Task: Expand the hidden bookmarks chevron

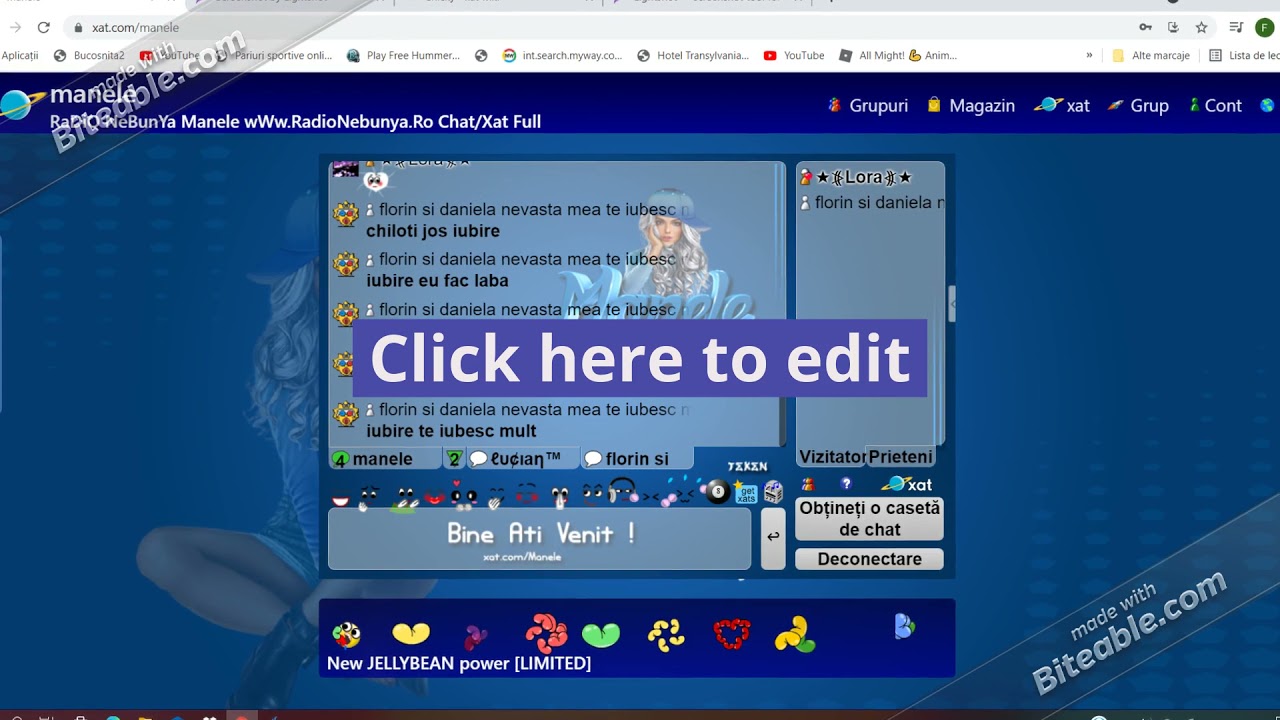Action: click(x=1089, y=56)
